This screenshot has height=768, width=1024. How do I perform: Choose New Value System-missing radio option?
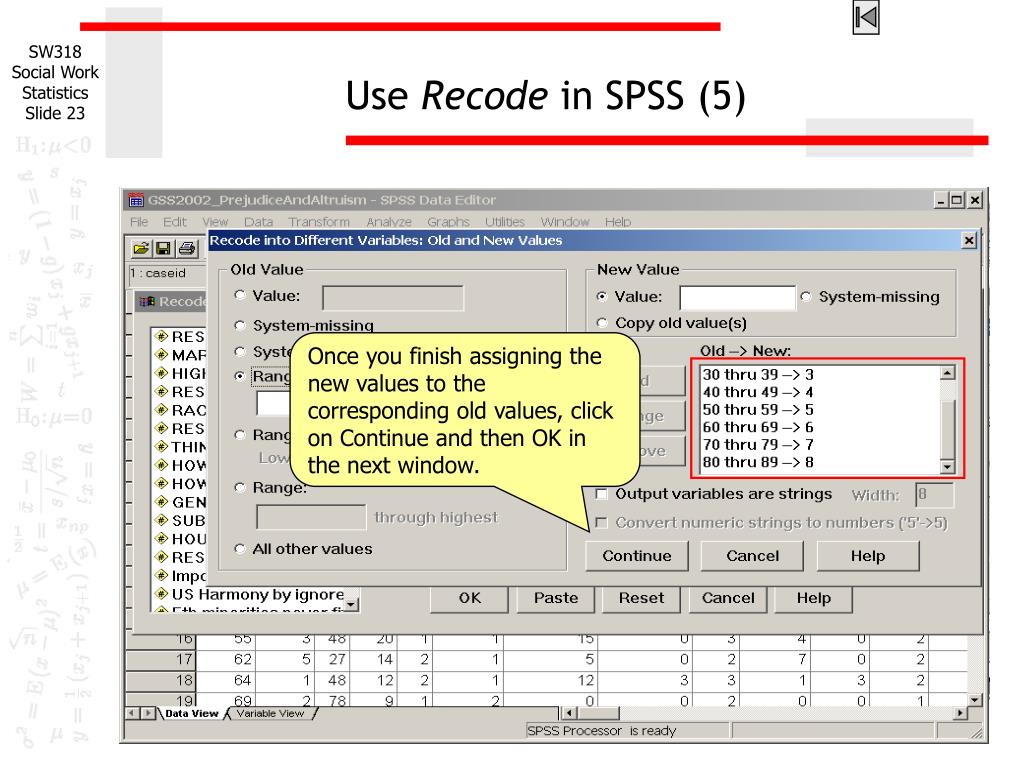[x=806, y=297]
